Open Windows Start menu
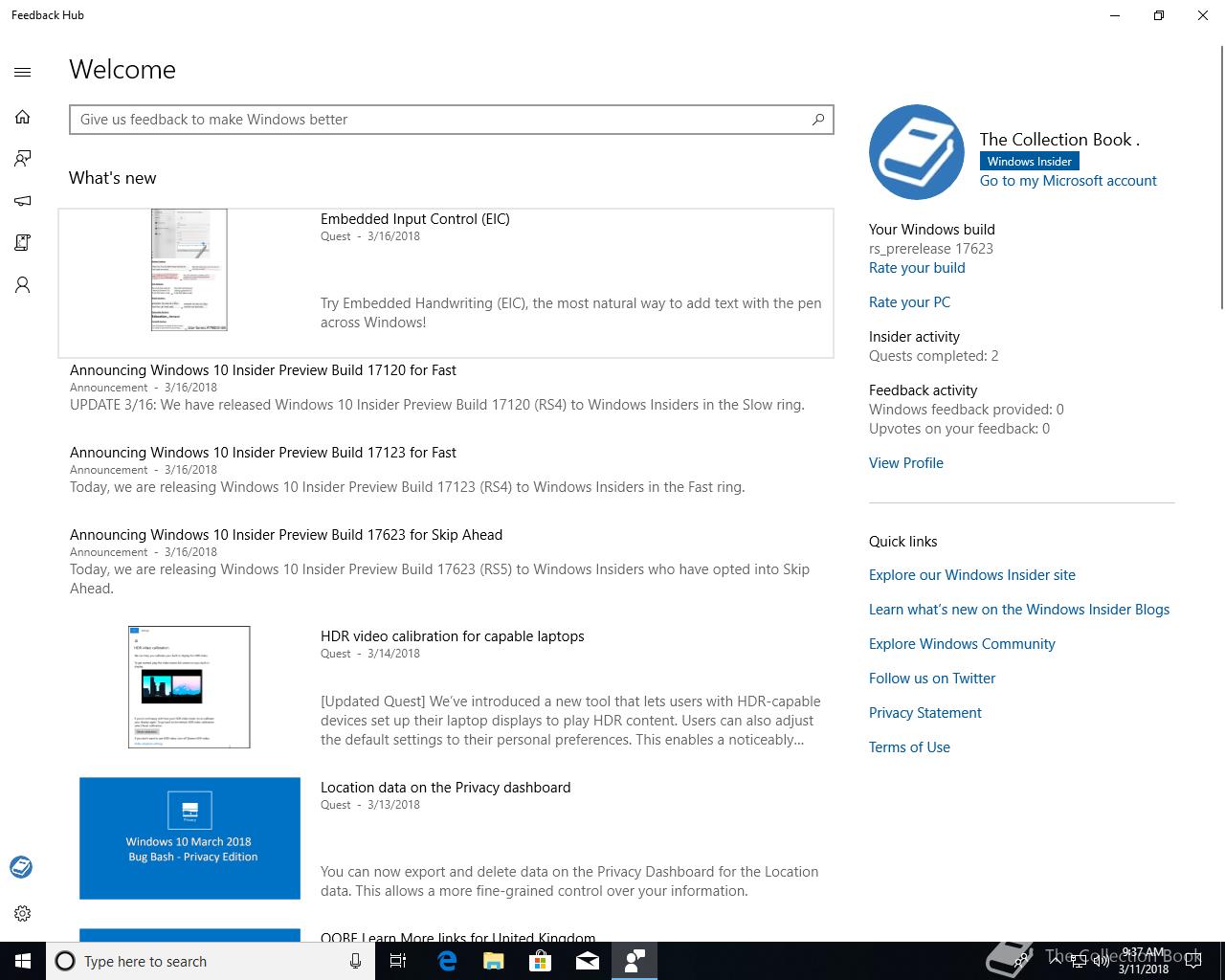Image resolution: width=1225 pixels, height=980 pixels. (23, 961)
